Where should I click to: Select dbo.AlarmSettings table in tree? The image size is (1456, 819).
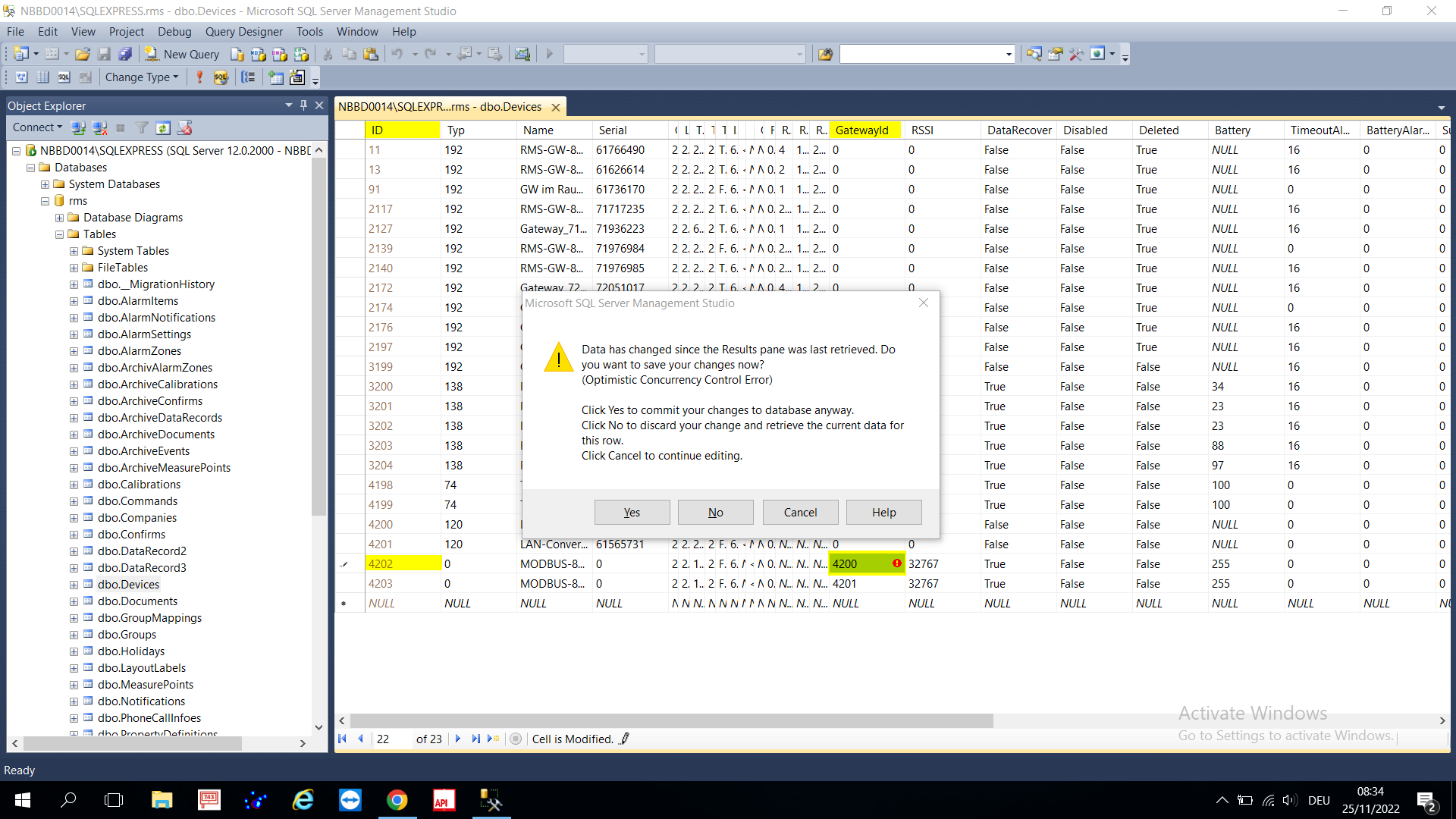click(144, 334)
